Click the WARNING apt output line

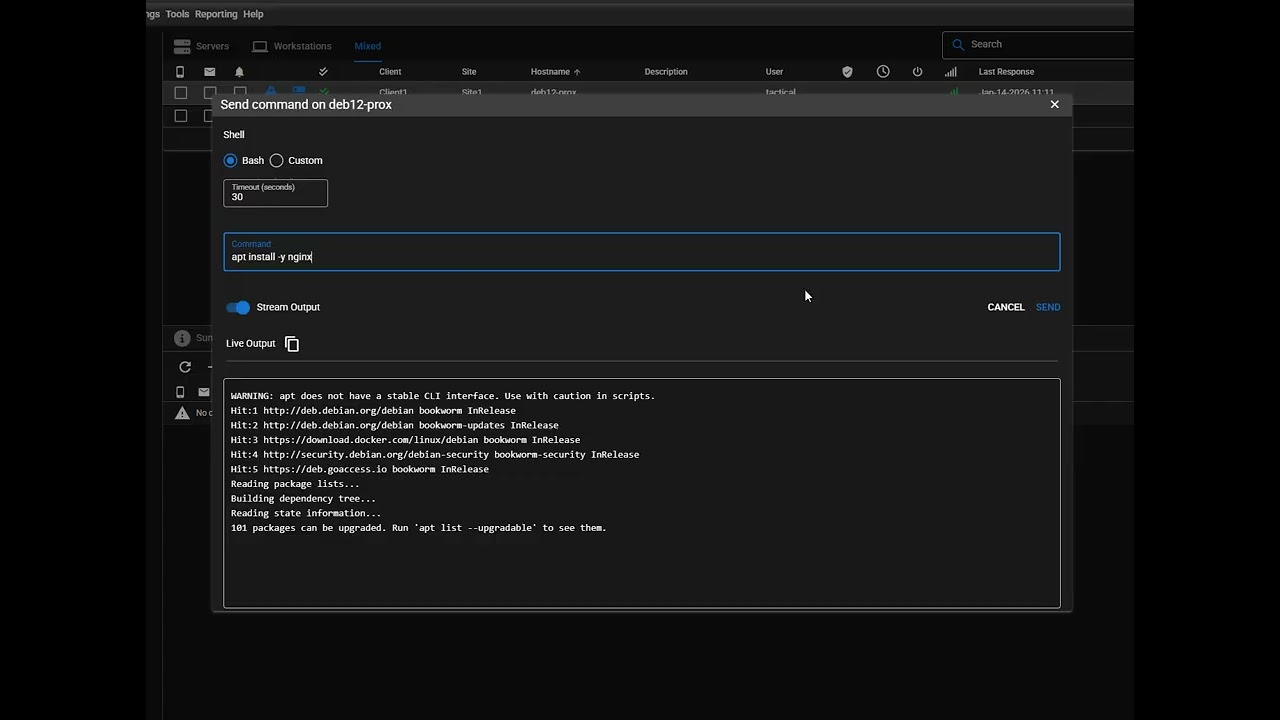click(x=443, y=396)
